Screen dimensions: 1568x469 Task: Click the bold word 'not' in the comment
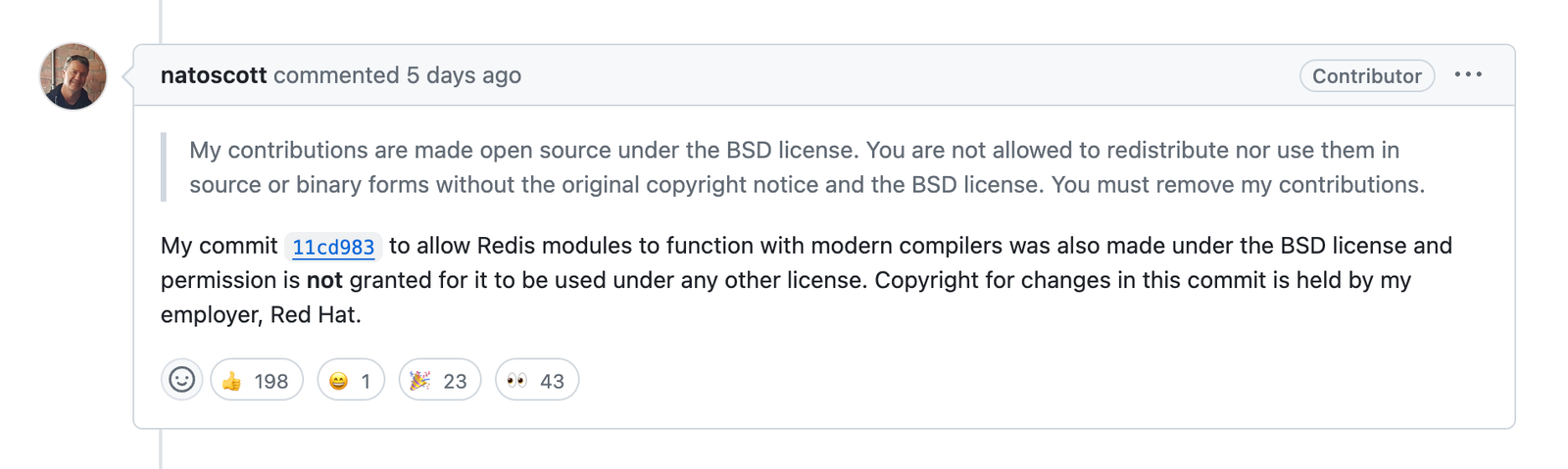coord(324,280)
